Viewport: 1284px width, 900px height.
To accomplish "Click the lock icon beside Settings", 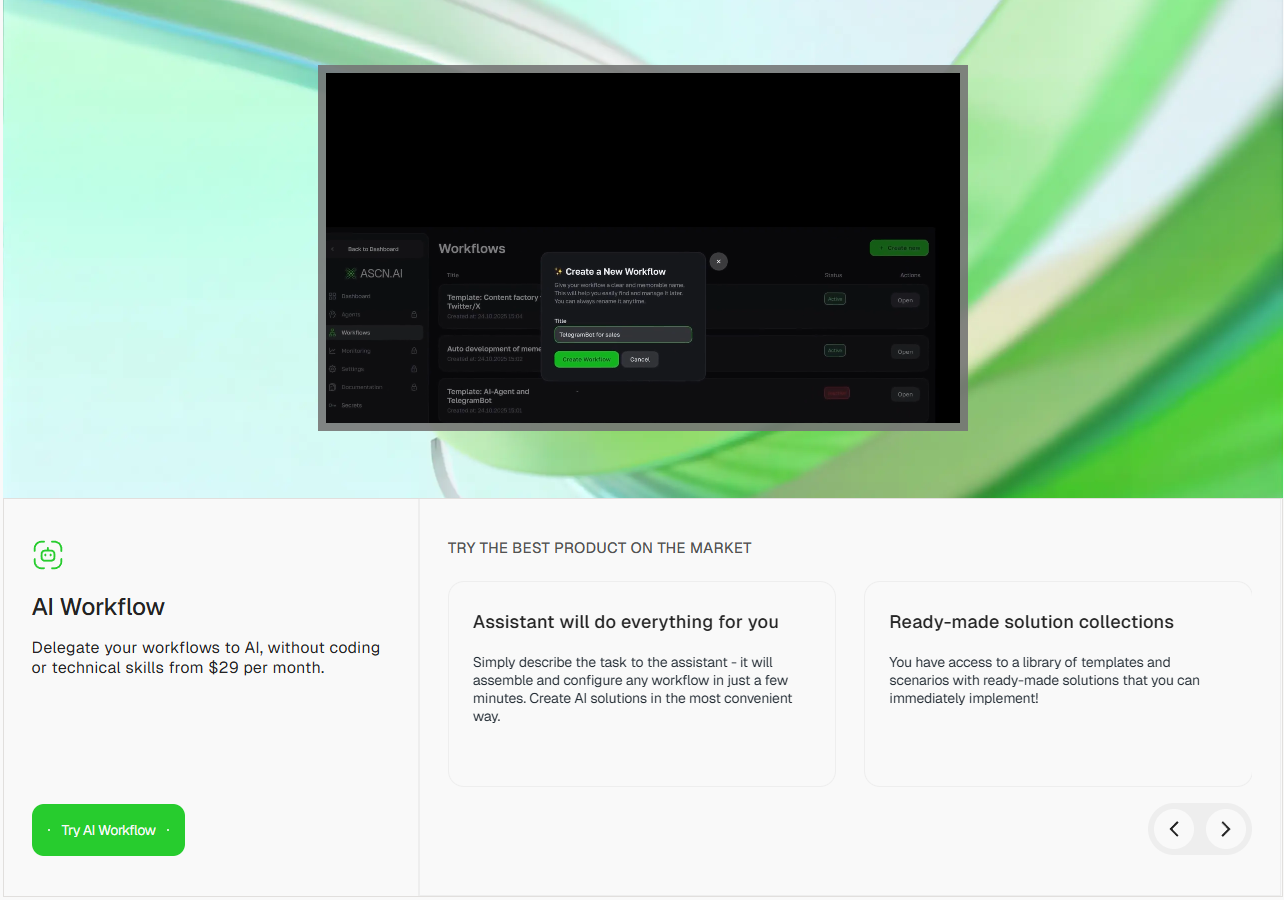I will tap(414, 368).
